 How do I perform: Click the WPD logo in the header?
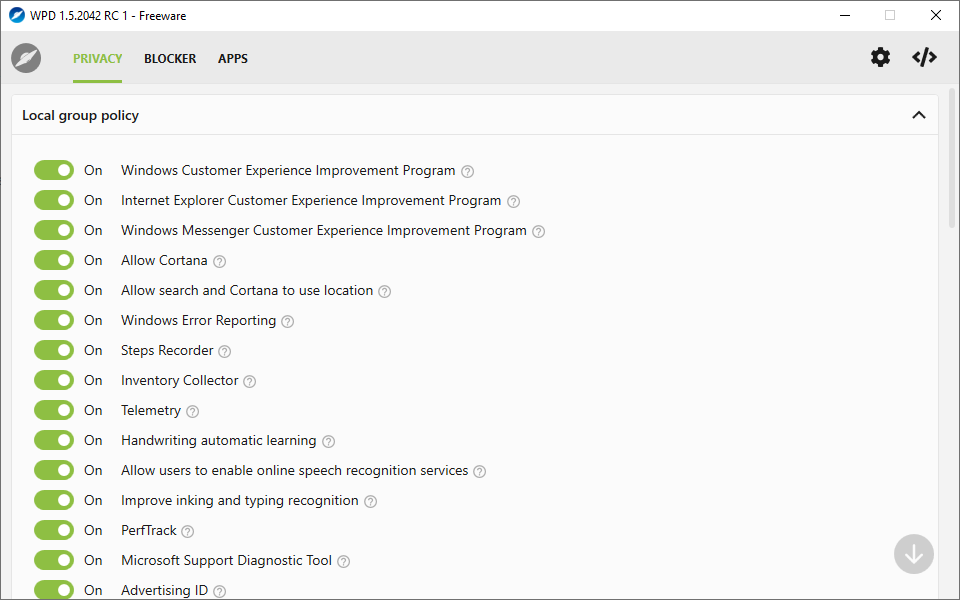pos(26,58)
